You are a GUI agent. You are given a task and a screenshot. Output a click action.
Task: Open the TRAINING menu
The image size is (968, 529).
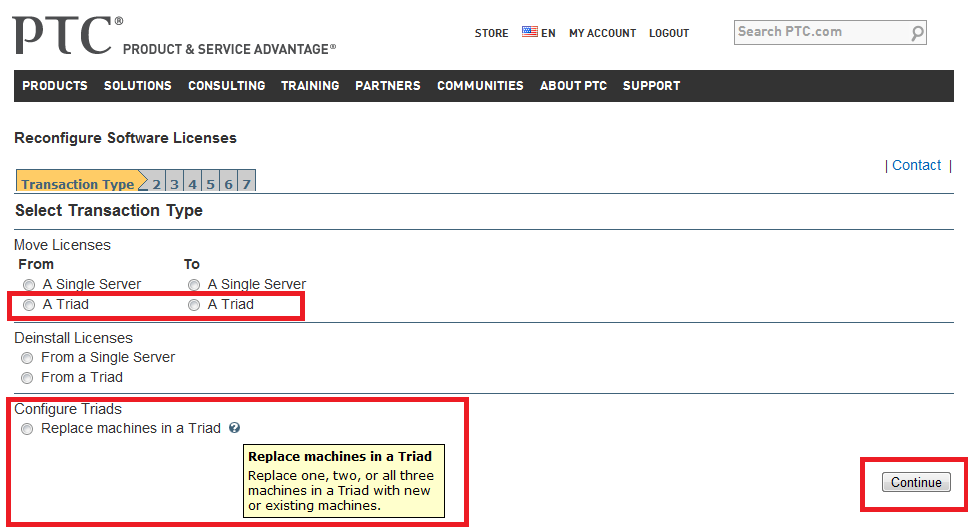(x=310, y=86)
